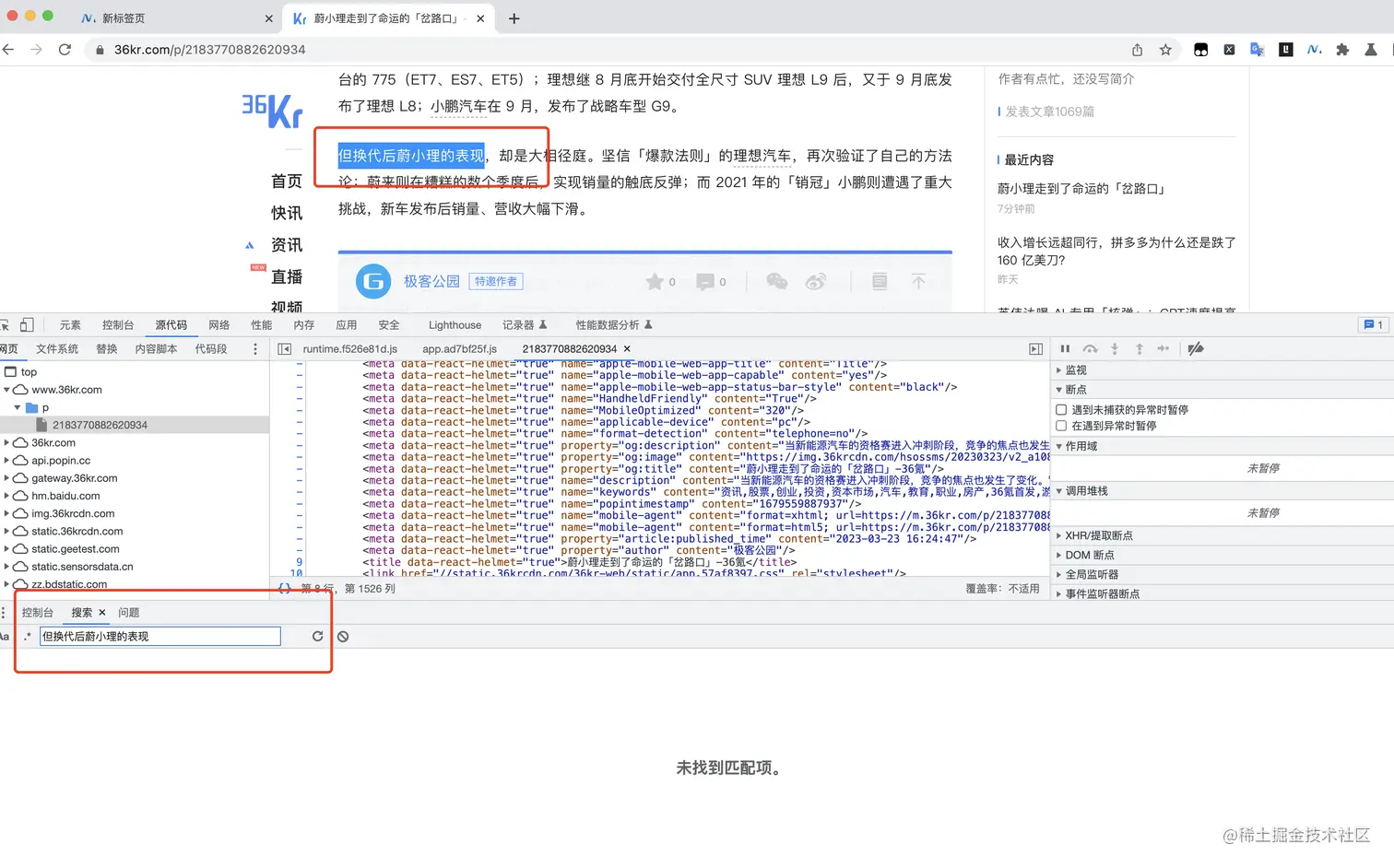Pretty-print source with the curly braces icon
The width and height of the screenshot is (1394, 868).
285,588
